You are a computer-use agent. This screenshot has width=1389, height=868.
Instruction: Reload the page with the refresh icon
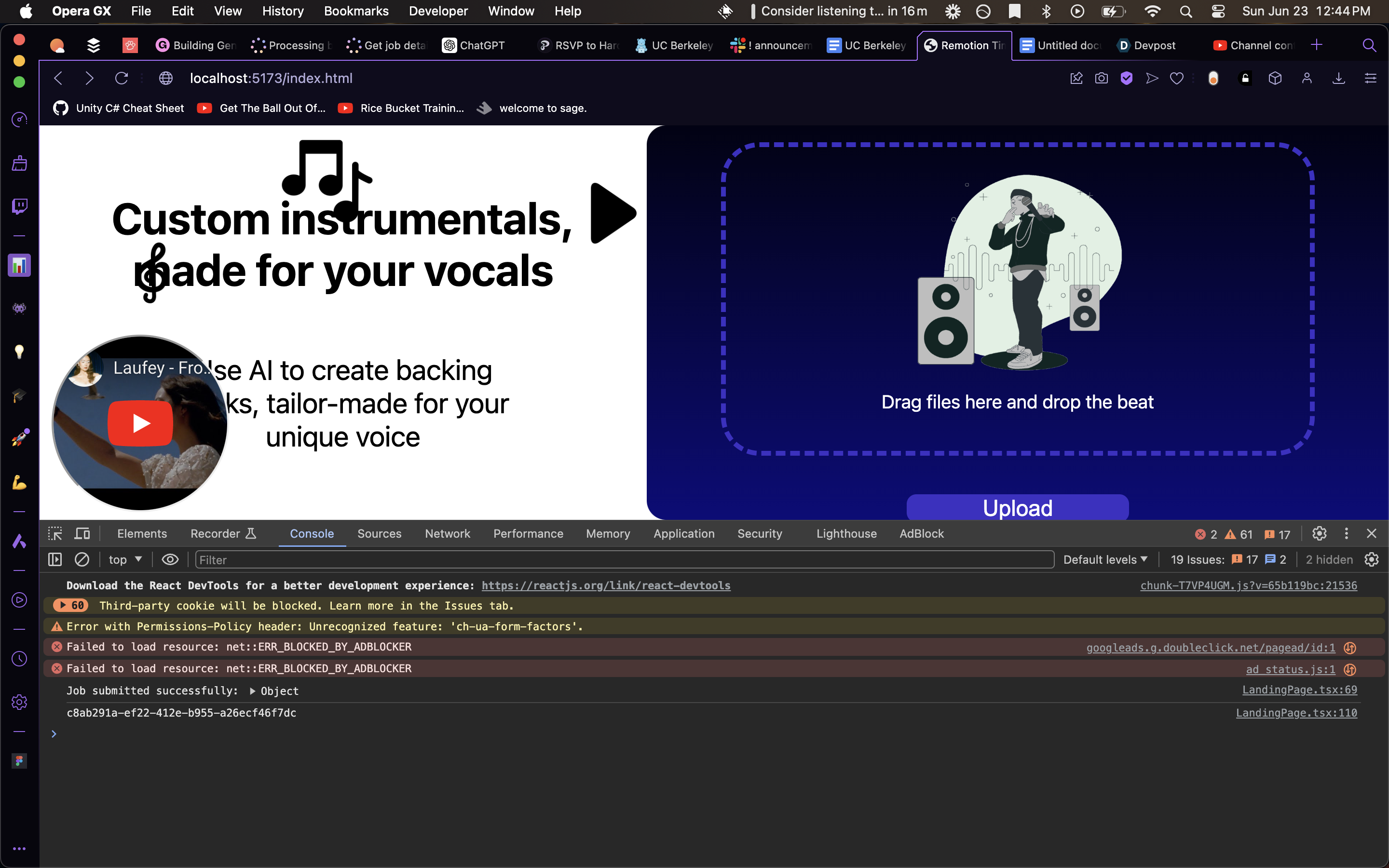point(121,78)
